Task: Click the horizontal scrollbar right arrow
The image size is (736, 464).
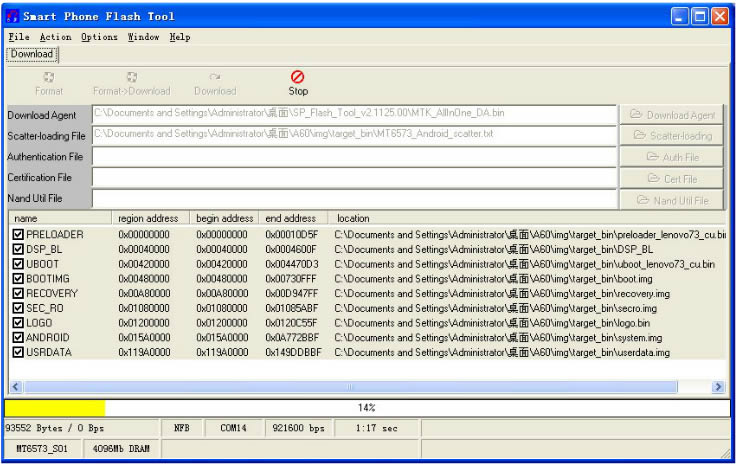Action: pyautogui.click(x=718, y=387)
